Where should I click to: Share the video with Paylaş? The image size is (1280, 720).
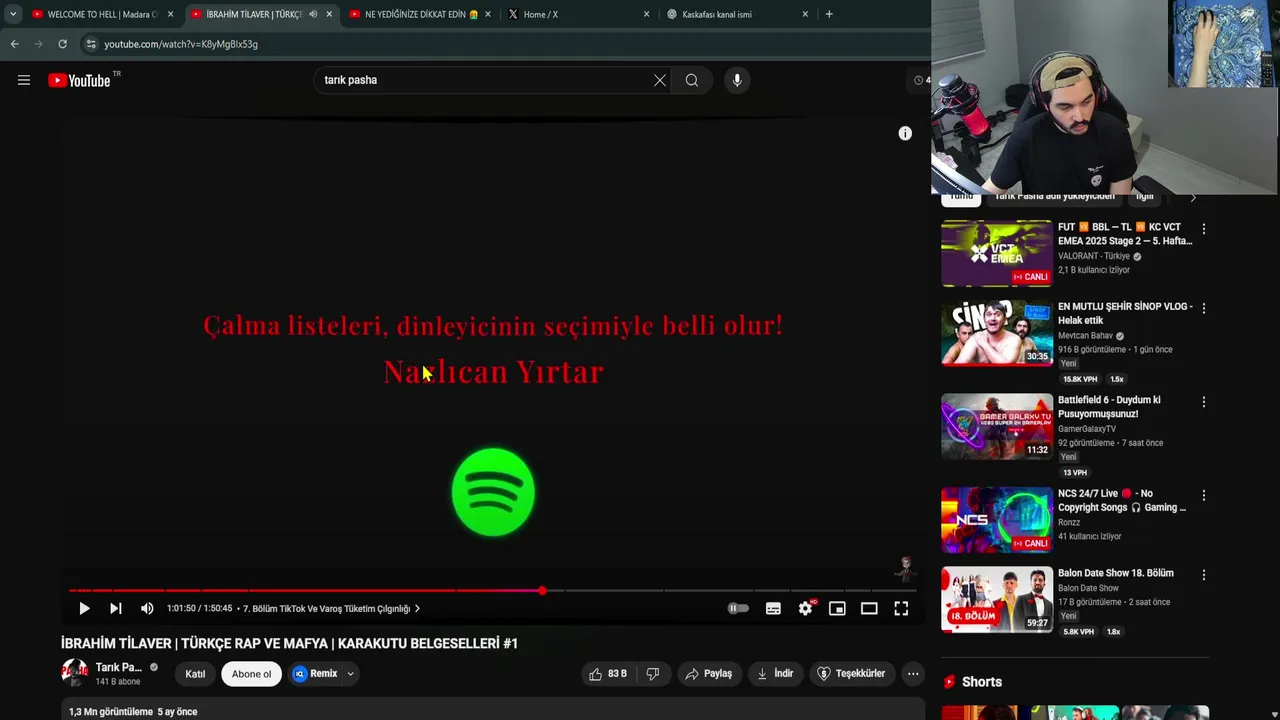[x=708, y=674]
